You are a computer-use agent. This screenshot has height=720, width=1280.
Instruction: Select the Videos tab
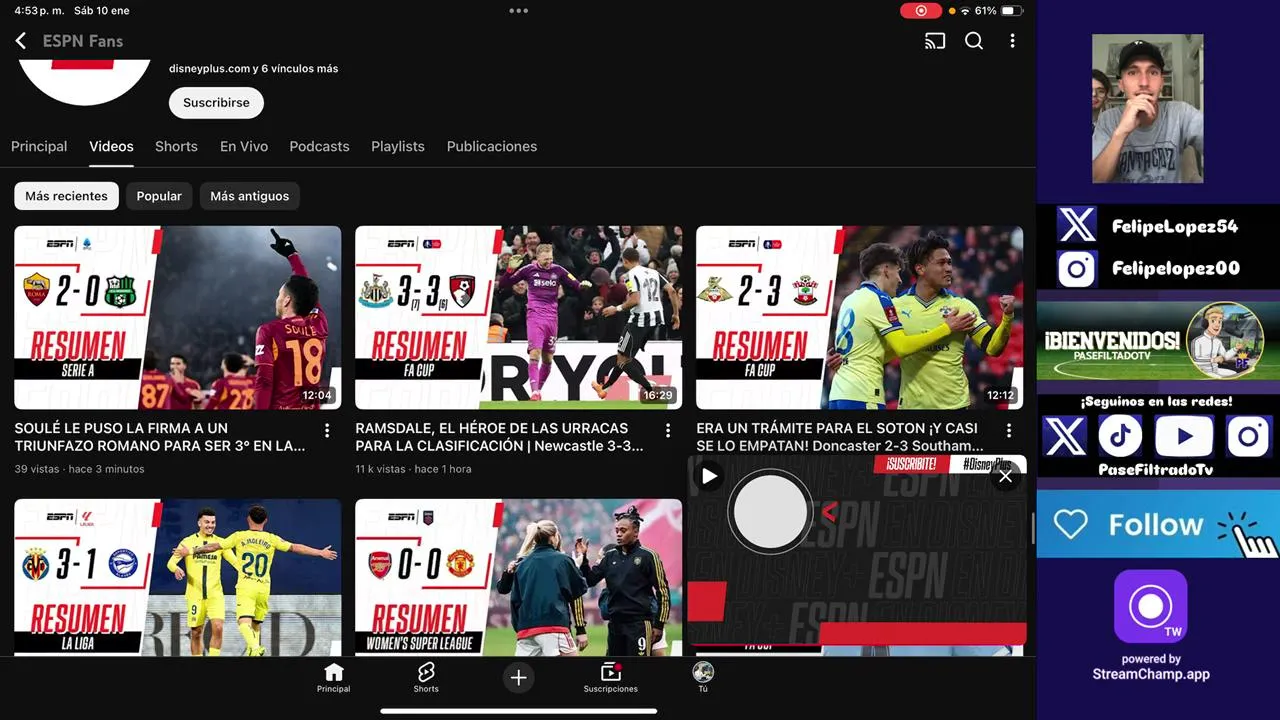[111, 146]
